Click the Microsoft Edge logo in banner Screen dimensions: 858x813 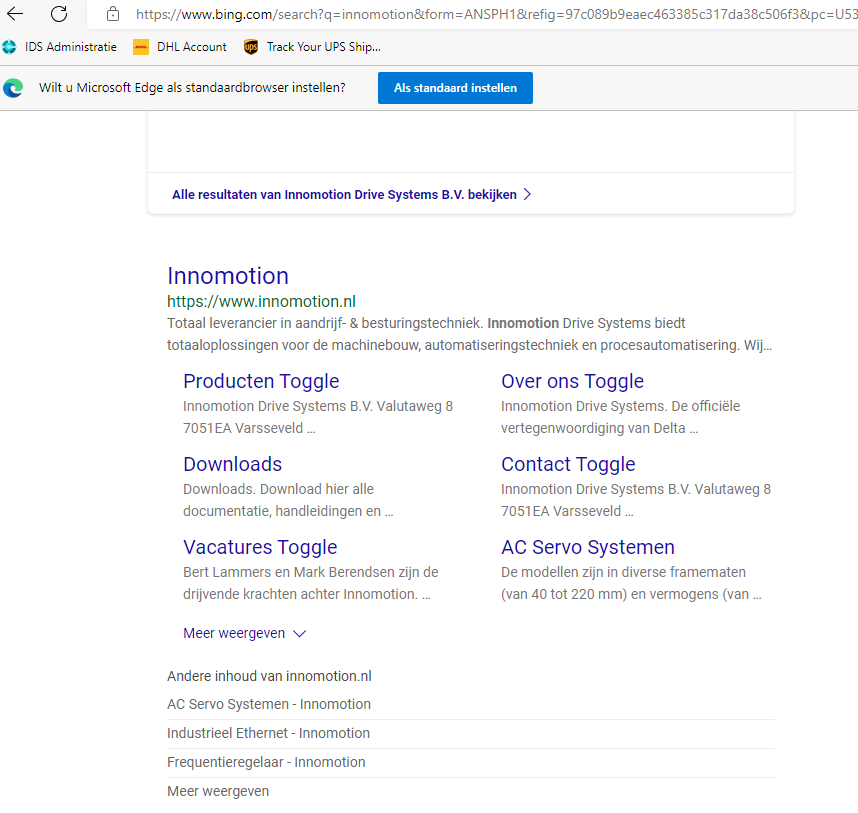(13, 88)
